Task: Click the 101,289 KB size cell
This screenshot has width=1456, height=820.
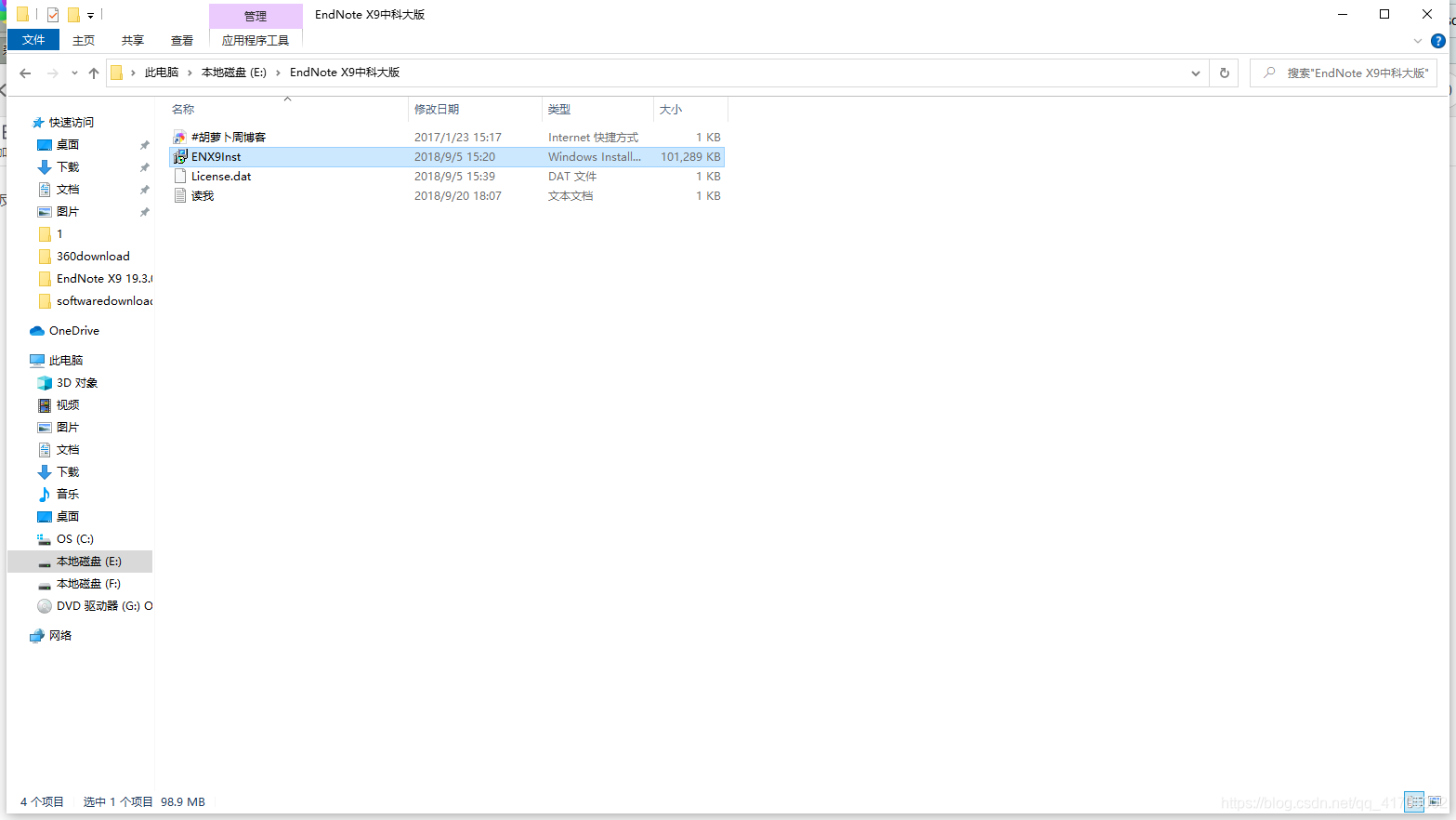Action: (690, 157)
